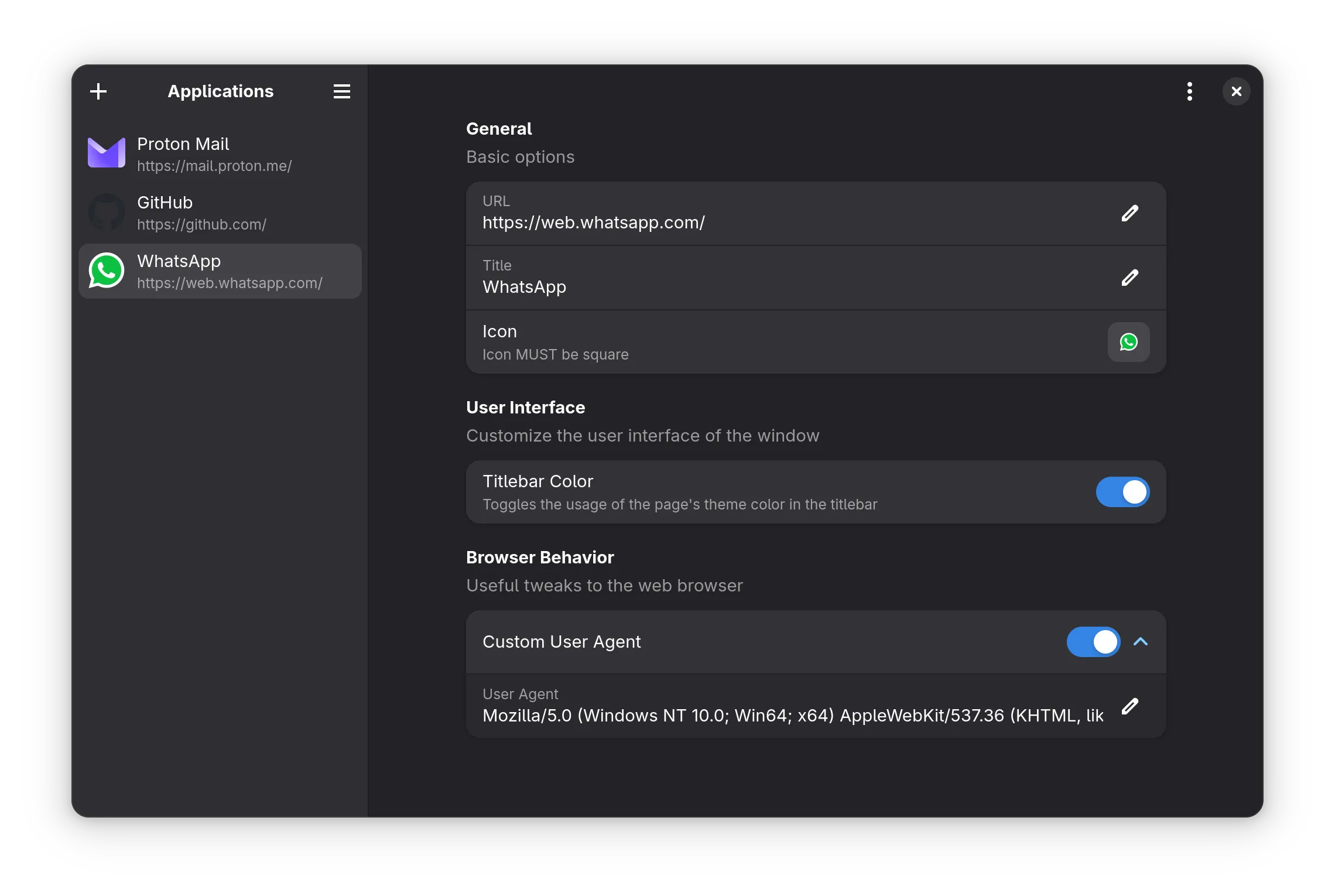Click the GitHub logo in sidebar
Viewport: 1335px width, 896px height.
tap(107, 212)
